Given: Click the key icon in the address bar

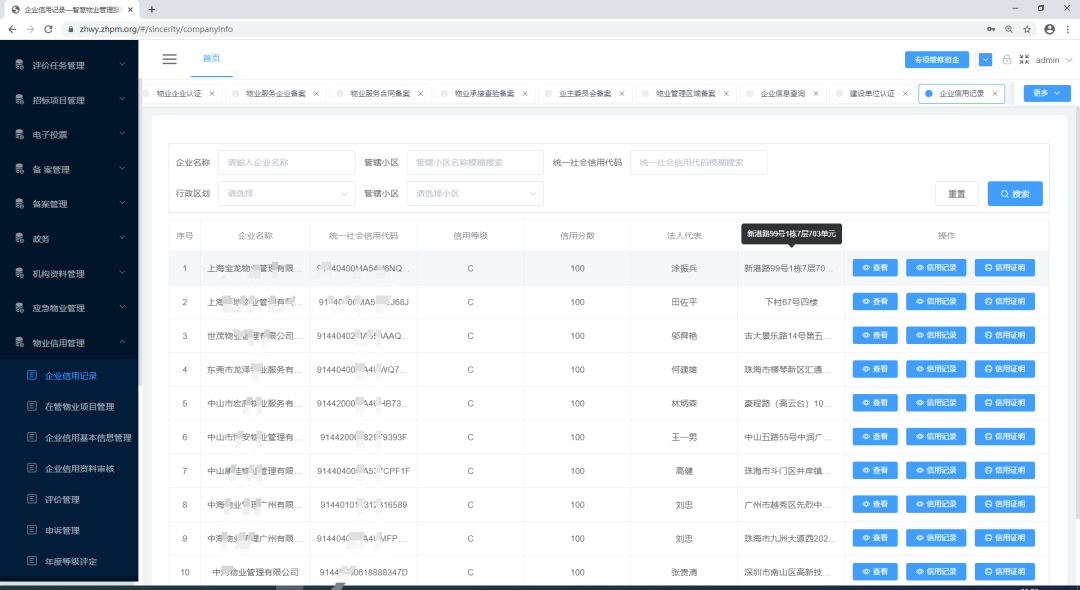Looking at the screenshot, I should click(x=991, y=29).
